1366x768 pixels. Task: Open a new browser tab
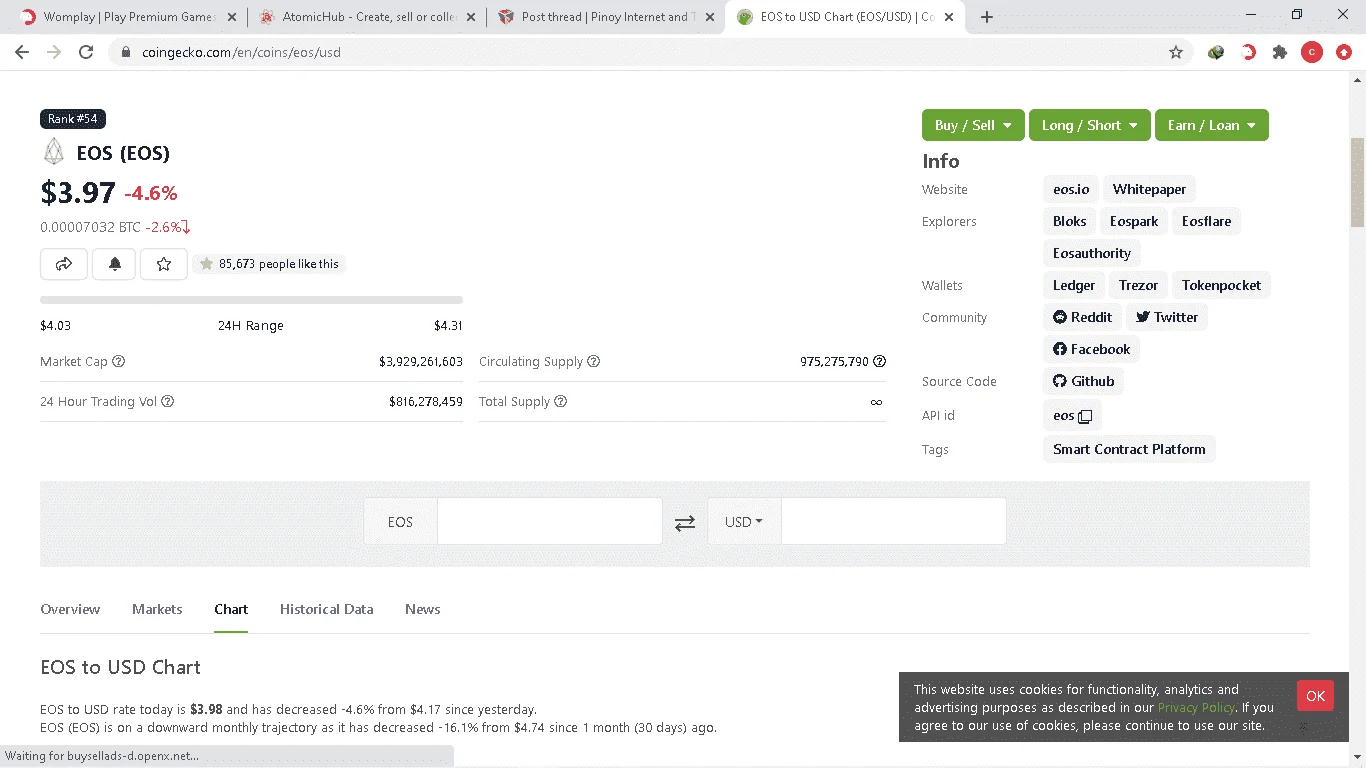987,17
